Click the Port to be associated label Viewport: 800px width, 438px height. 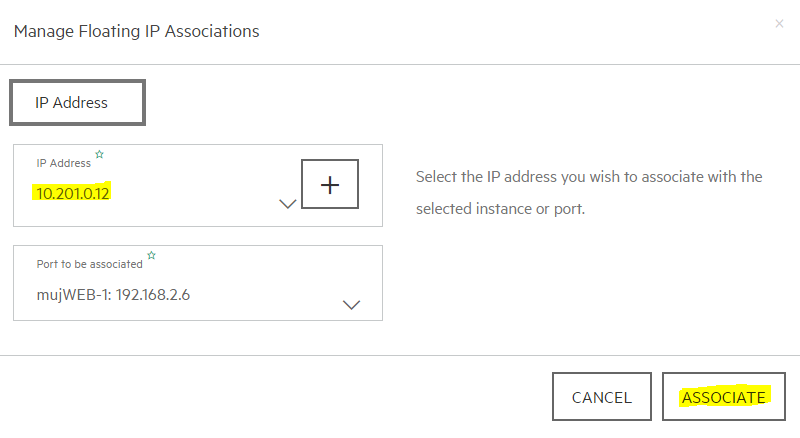pos(89,264)
